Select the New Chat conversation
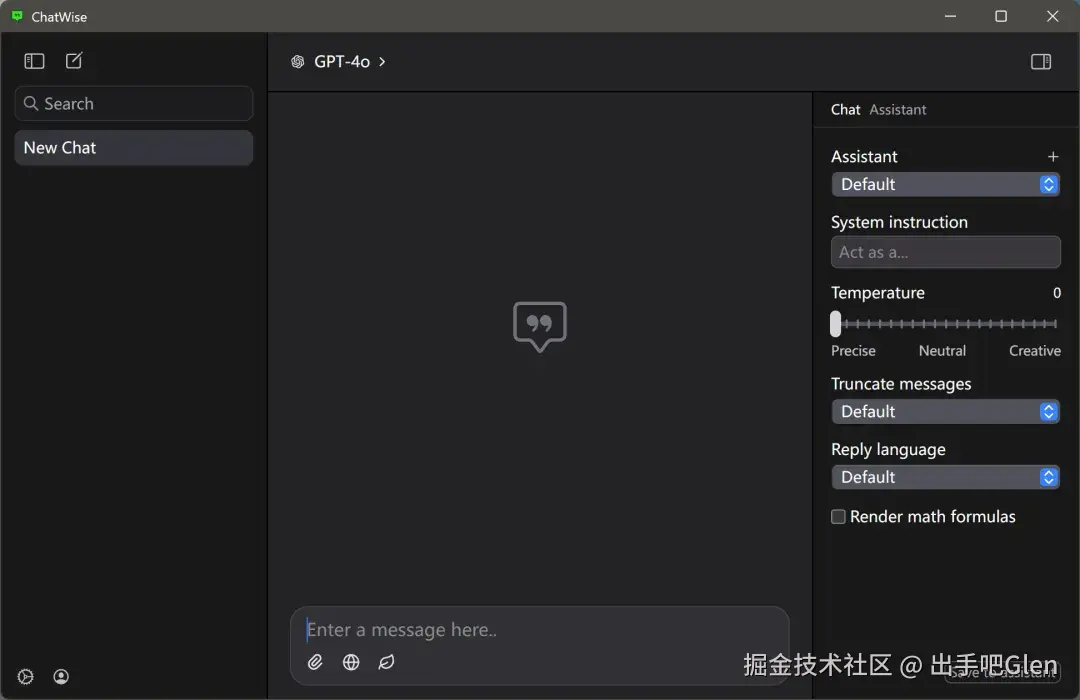Screen dimensions: 1080x700 click(133, 147)
